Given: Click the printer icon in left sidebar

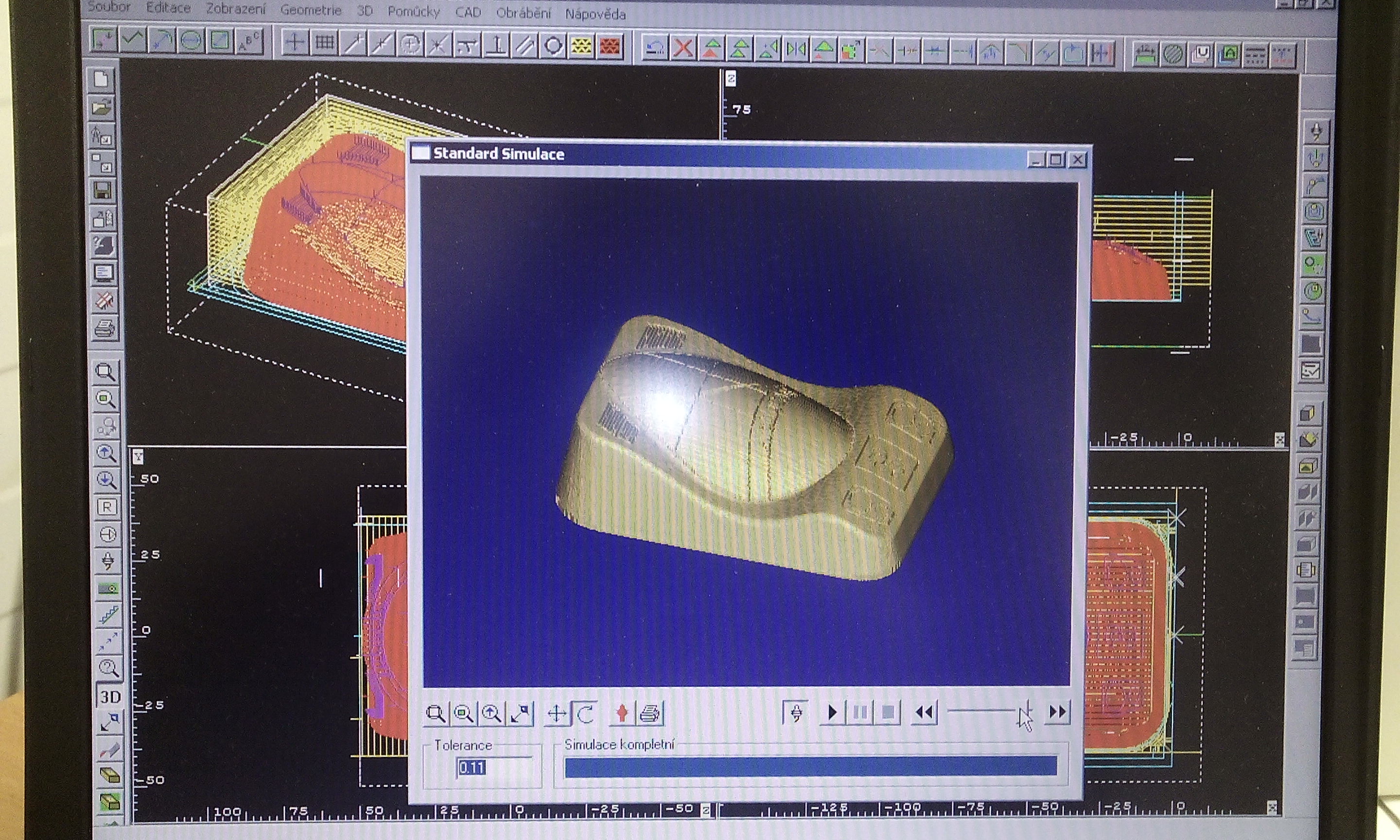Looking at the screenshot, I should 104,328.
